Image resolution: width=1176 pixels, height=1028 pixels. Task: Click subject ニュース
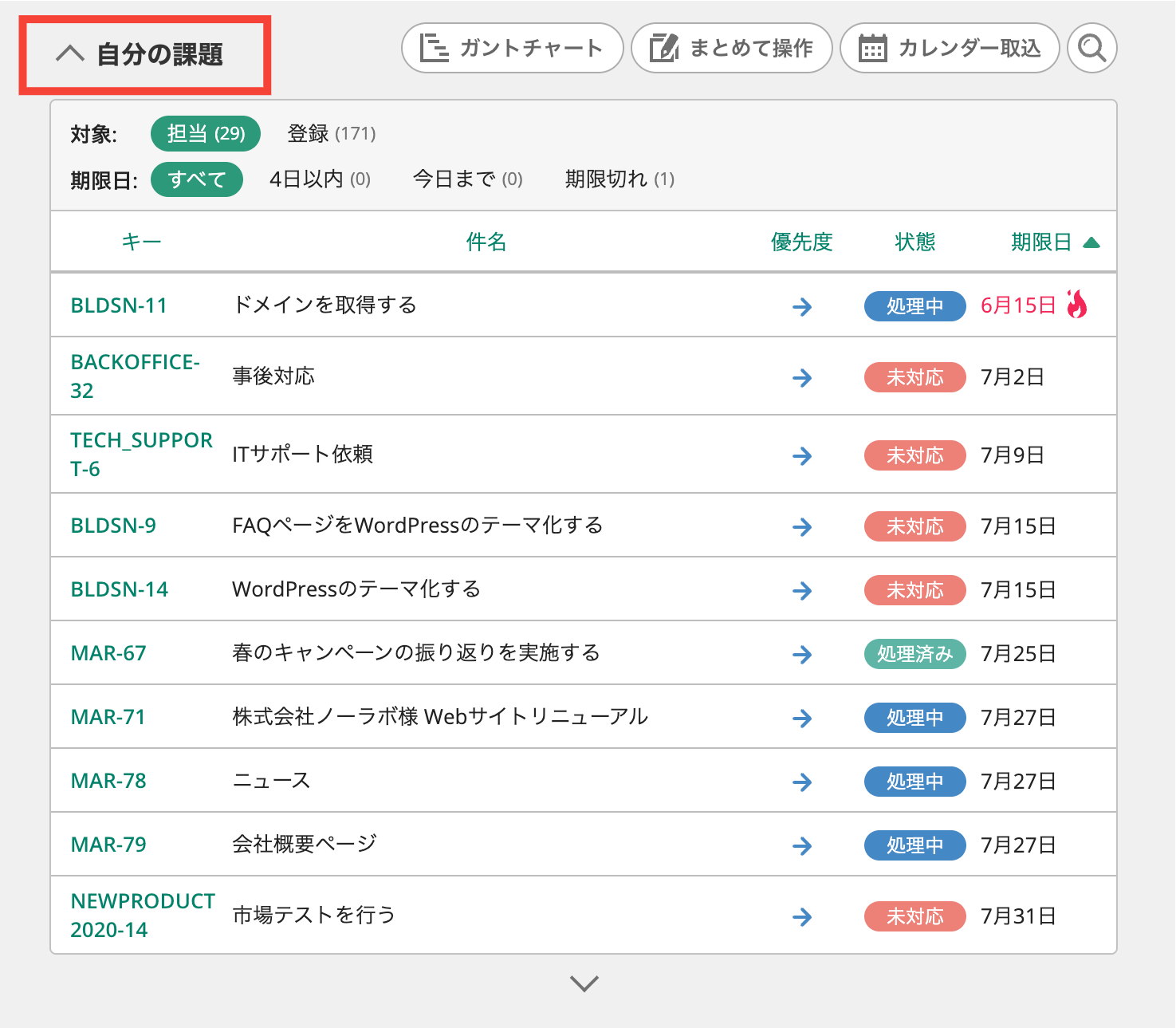point(271,781)
